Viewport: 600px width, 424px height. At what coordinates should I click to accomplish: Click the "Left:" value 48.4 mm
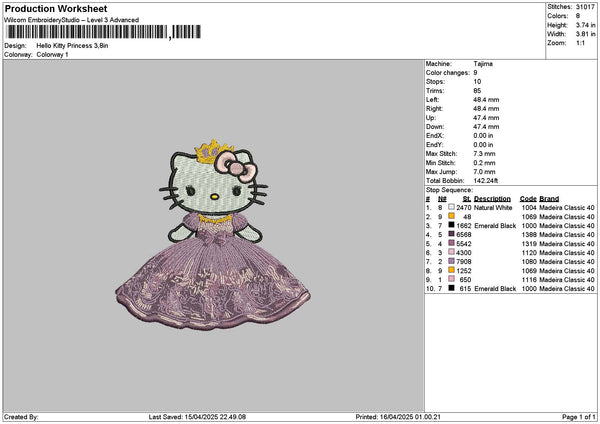[x=486, y=100]
